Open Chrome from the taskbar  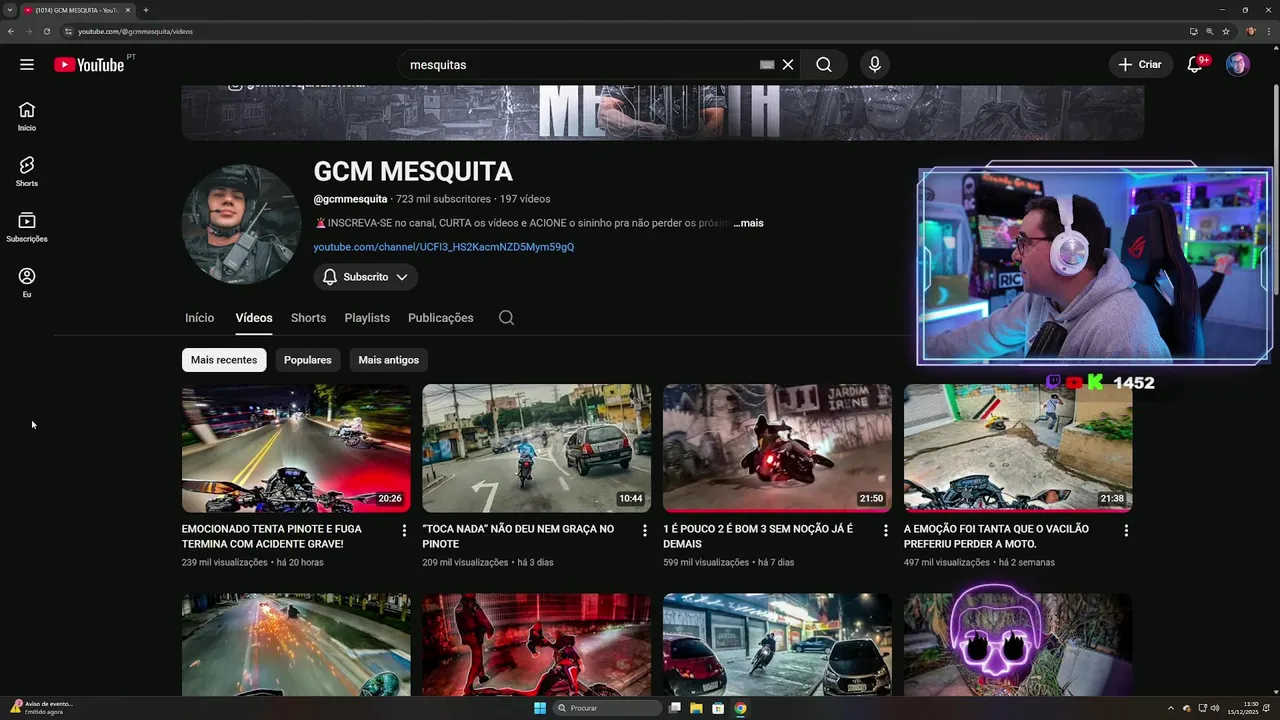pos(740,708)
